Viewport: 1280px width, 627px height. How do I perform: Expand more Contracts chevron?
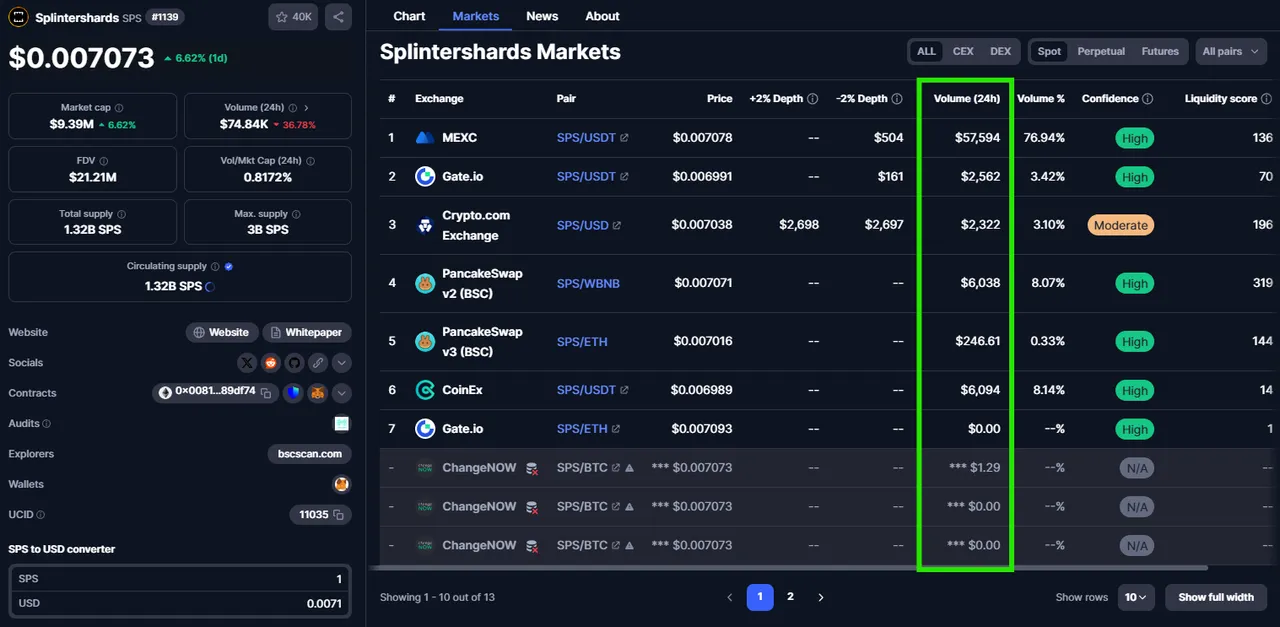point(342,393)
